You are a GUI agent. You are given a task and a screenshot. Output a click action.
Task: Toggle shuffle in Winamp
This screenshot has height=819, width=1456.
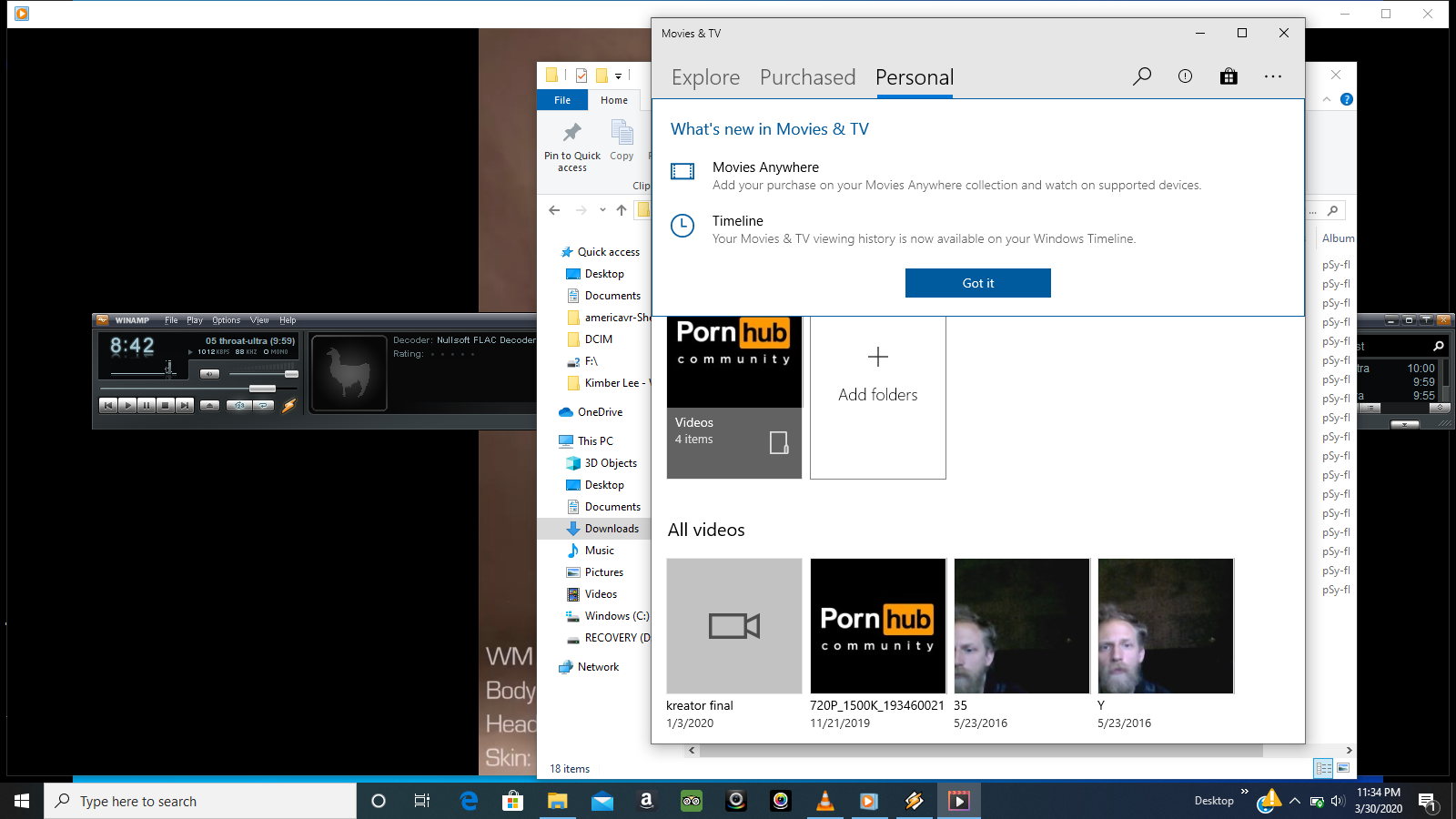coord(239,405)
